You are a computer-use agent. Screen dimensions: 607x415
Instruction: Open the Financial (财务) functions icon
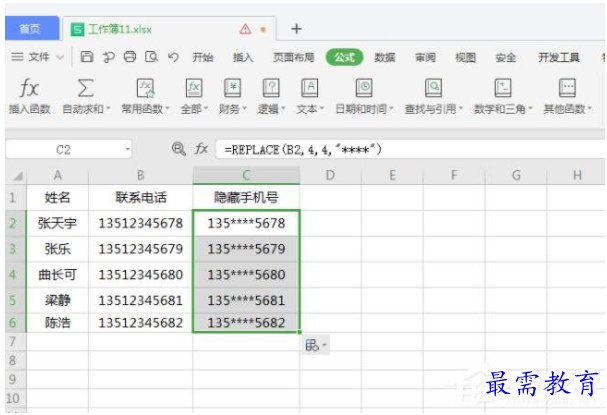click(233, 88)
